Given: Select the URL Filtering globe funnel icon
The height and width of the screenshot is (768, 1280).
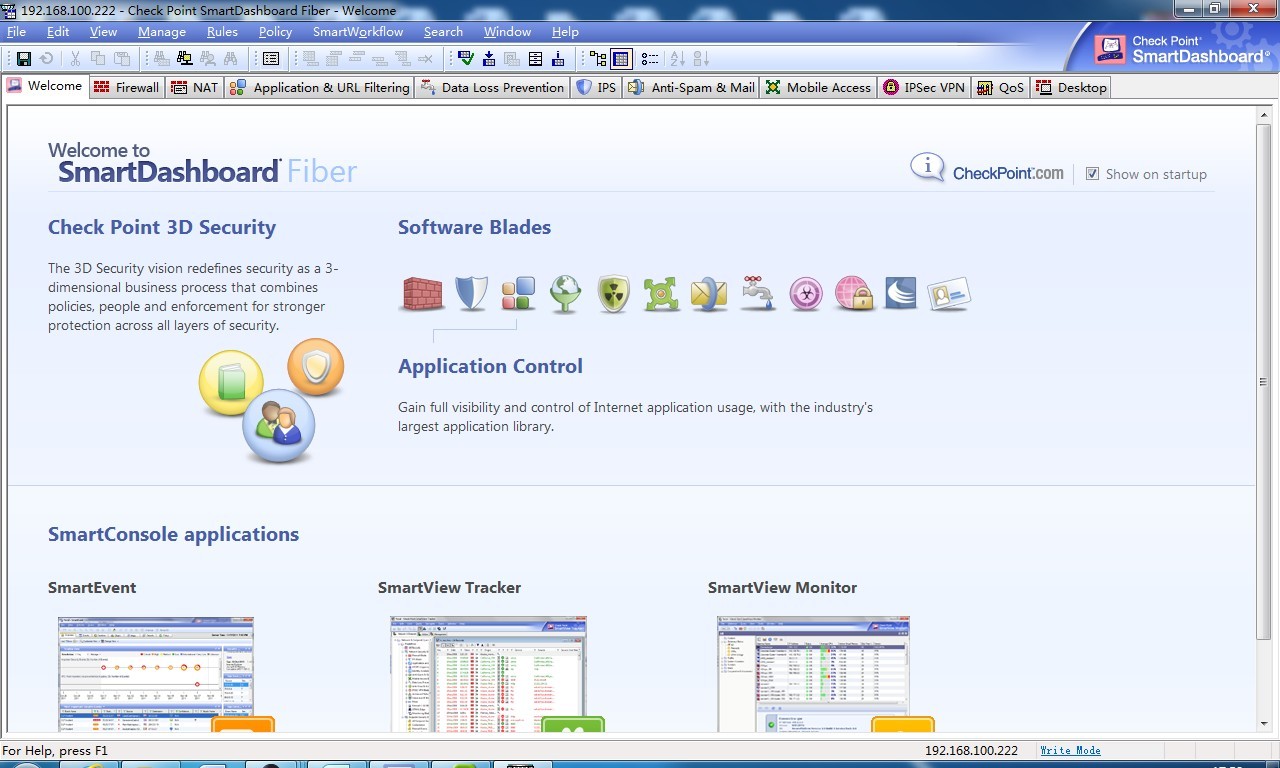Looking at the screenshot, I should pyautogui.click(x=566, y=294).
